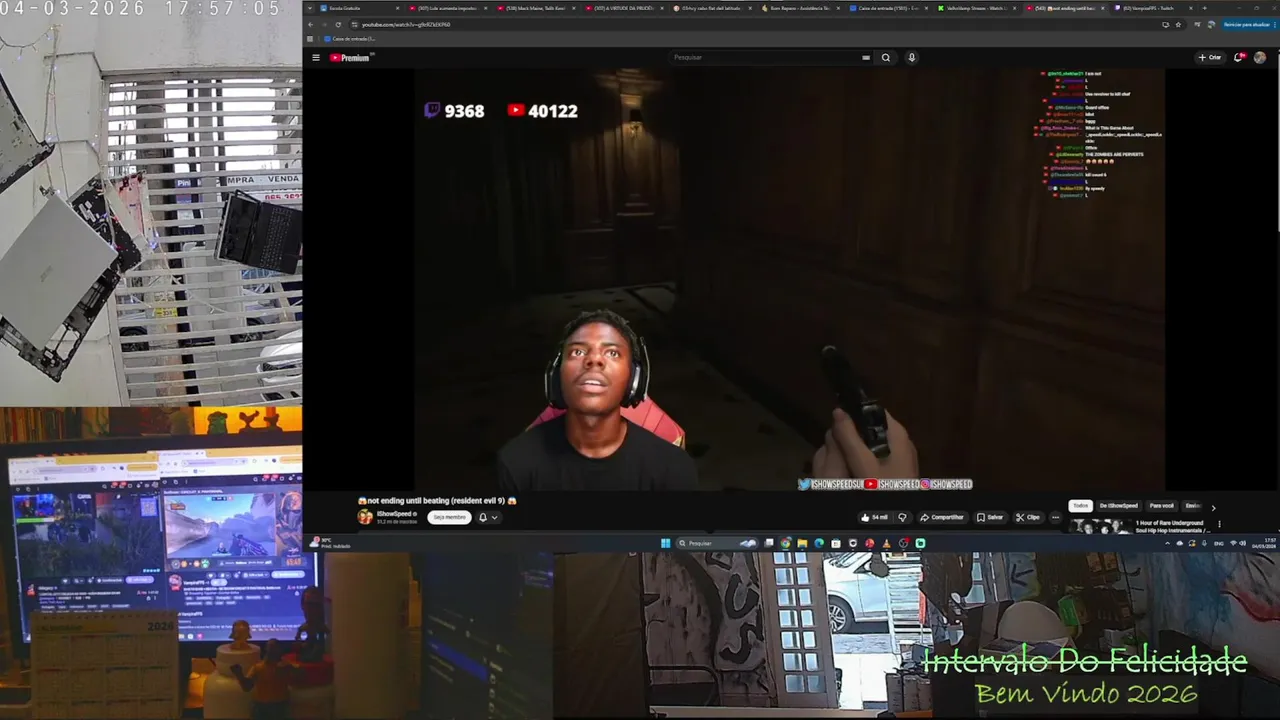Click the YouTube search magnifier button

885,57
